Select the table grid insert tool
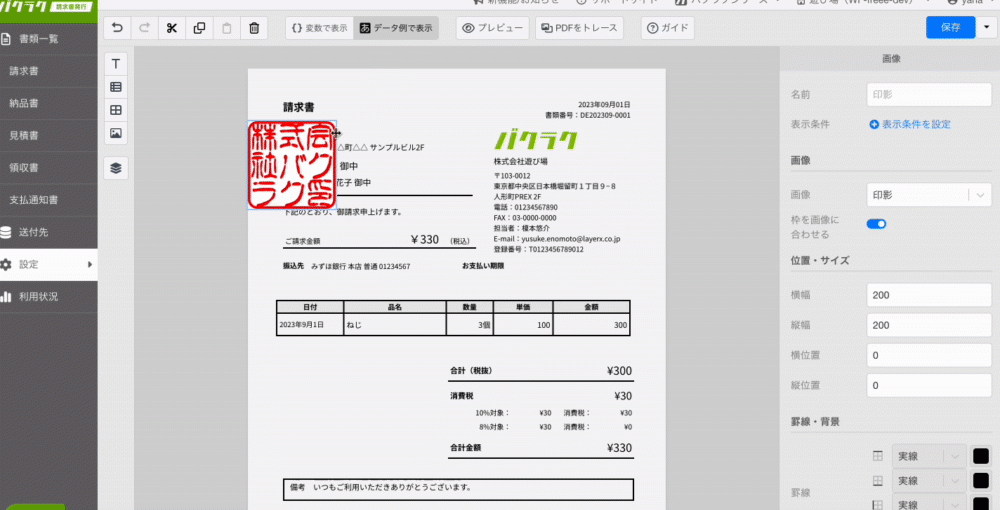 coord(115,110)
